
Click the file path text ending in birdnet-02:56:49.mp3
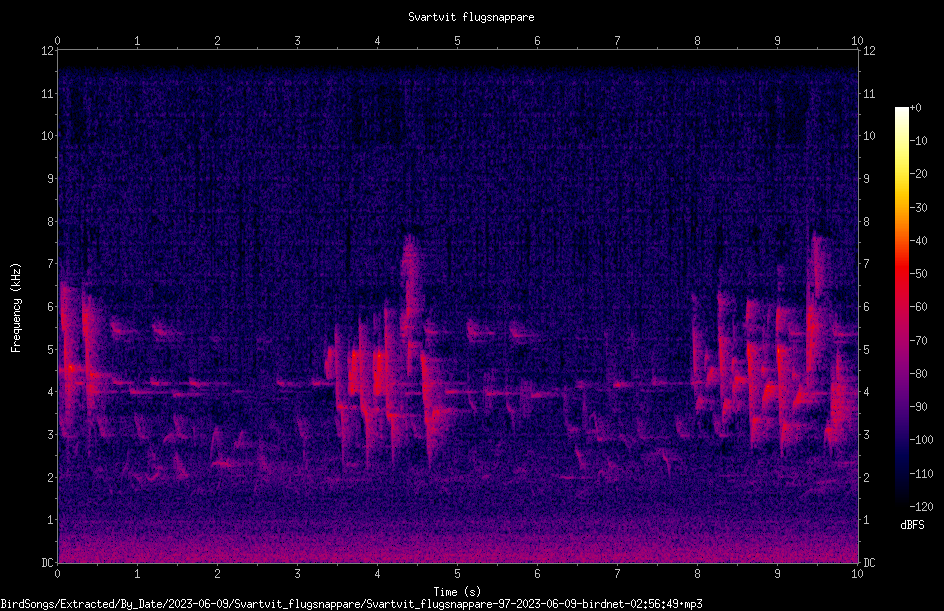351,604
